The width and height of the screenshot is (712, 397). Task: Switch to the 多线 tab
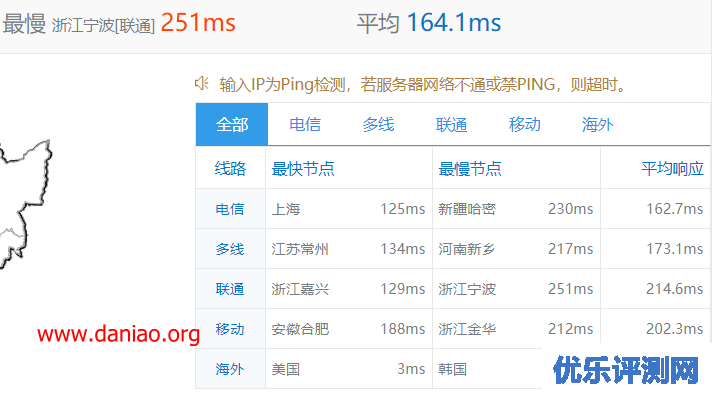pyautogui.click(x=378, y=124)
